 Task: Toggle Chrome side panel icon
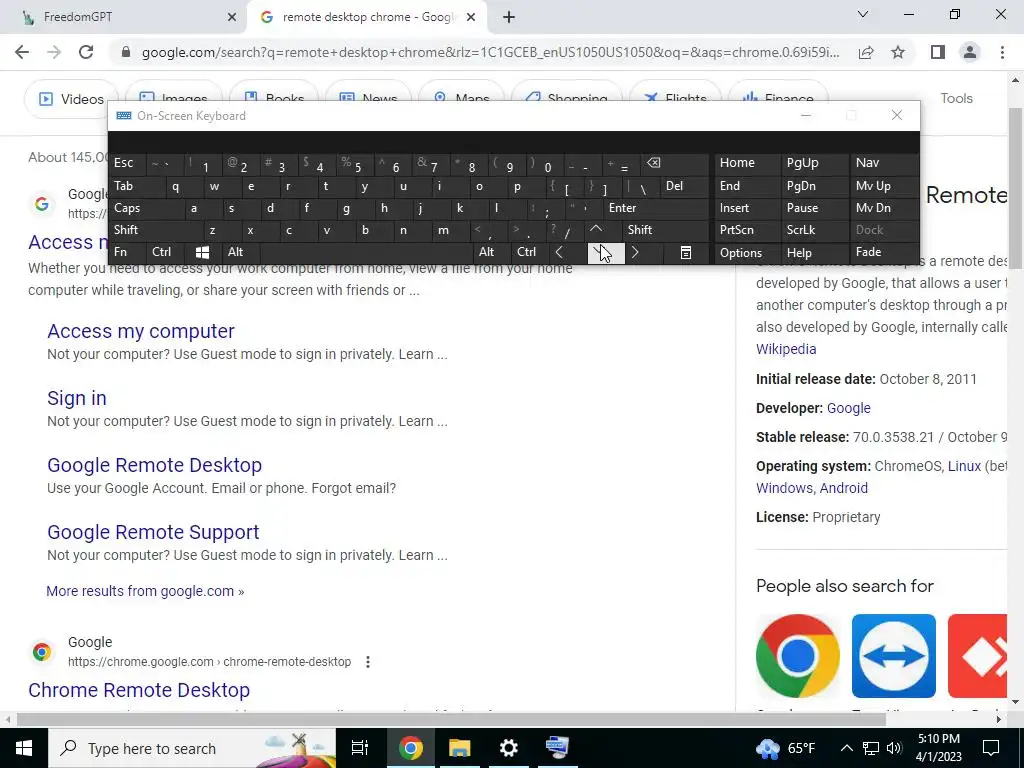(x=938, y=52)
